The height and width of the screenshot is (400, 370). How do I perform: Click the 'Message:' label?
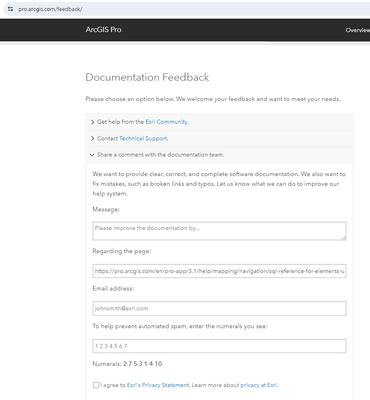pyautogui.click(x=106, y=210)
